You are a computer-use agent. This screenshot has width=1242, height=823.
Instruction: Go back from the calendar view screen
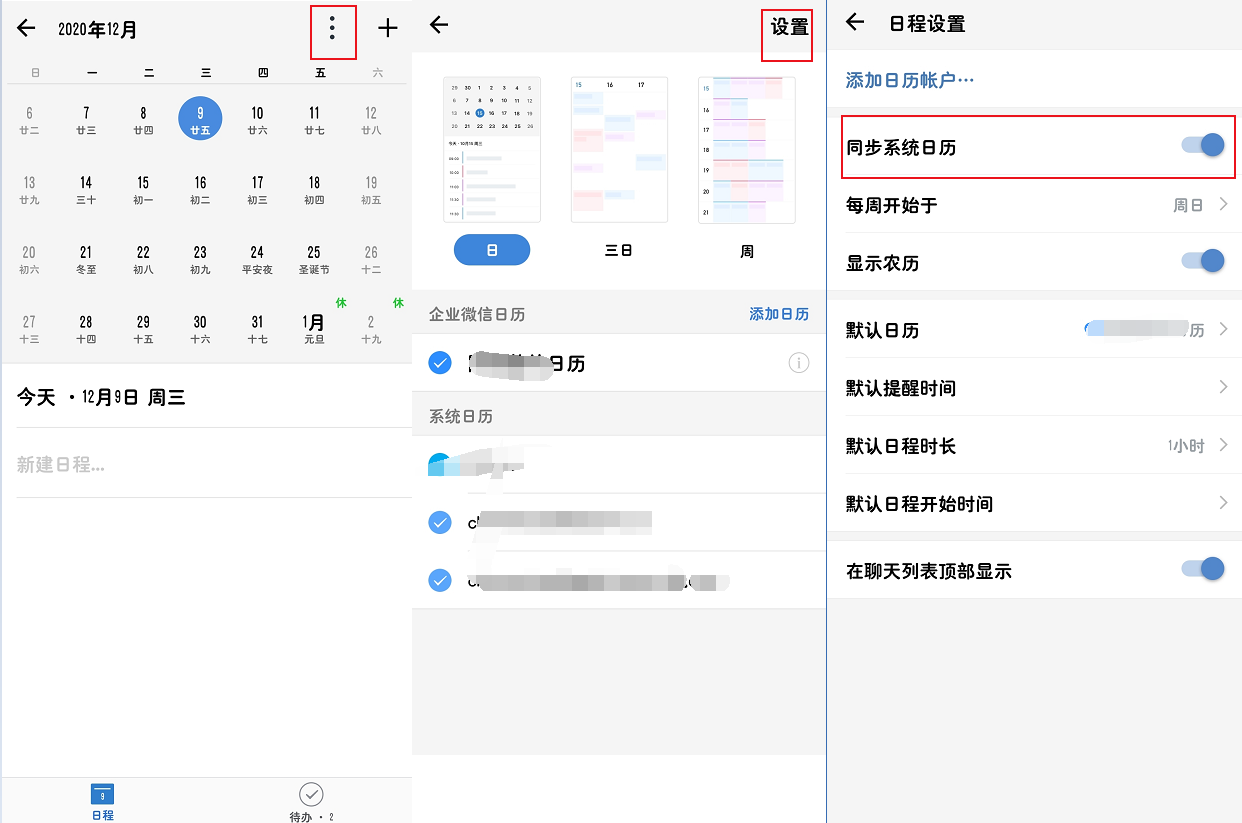[438, 25]
